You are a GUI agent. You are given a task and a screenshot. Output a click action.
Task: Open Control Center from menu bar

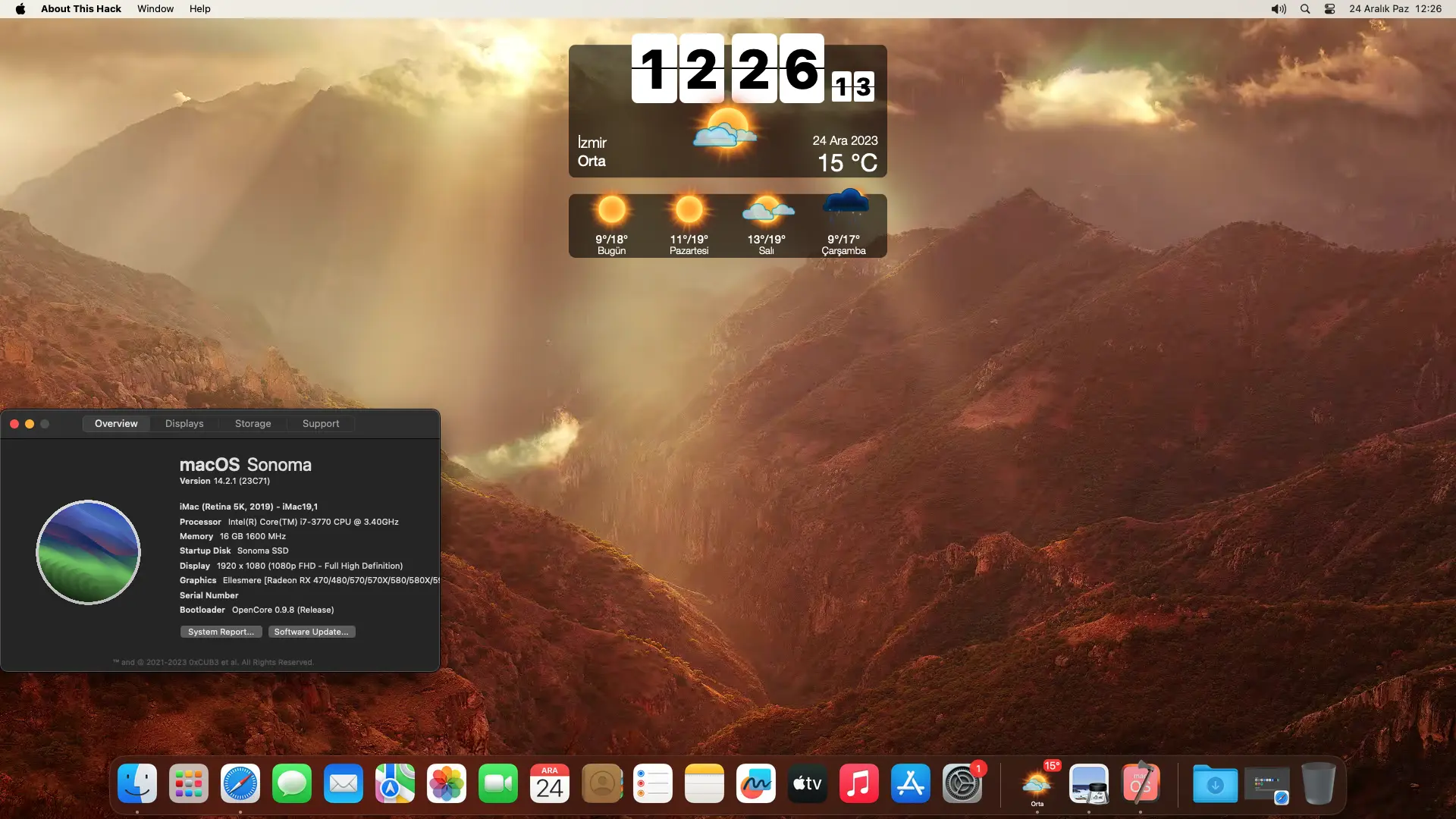click(x=1329, y=9)
